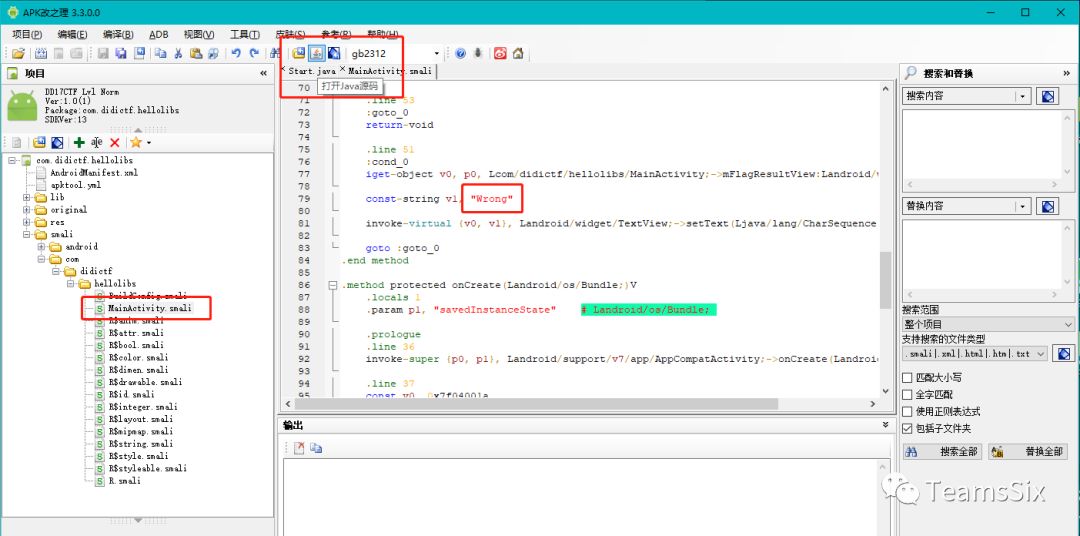The height and width of the screenshot is (536, 1080).
Task: Click the red X delete icon in project panel
Action: [x=115, y=143]
